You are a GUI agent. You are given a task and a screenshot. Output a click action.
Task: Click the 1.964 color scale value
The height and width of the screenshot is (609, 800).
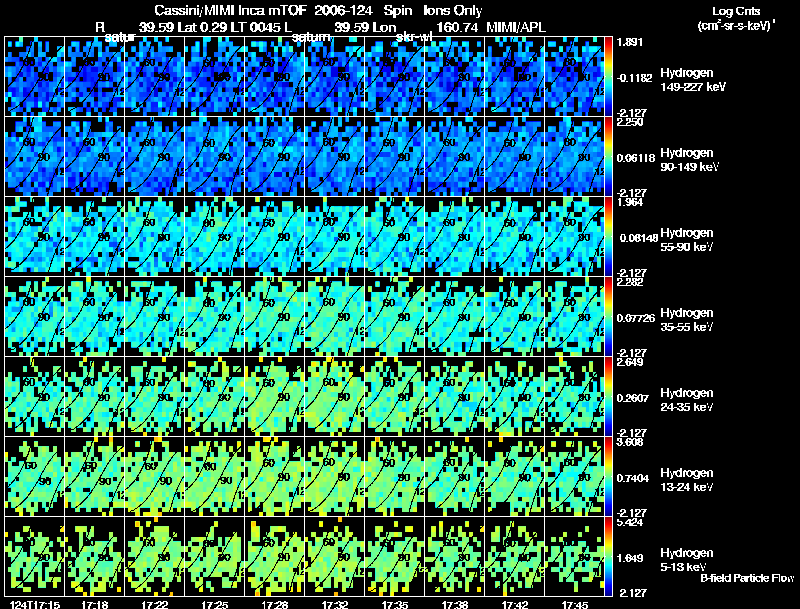pos(630,202)
